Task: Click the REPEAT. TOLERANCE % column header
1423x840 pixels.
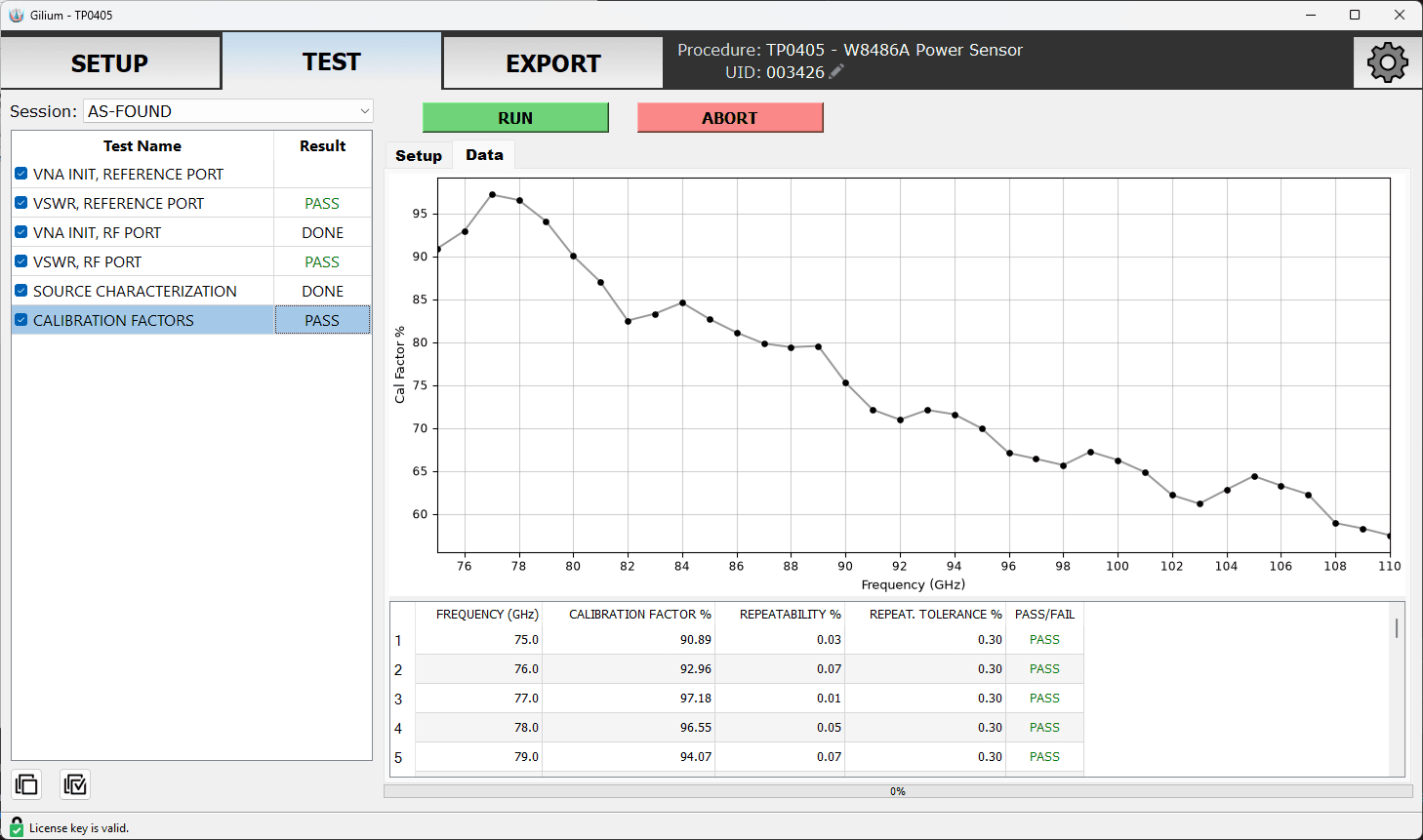Action: pyautogui.click(x=925, y=615)
